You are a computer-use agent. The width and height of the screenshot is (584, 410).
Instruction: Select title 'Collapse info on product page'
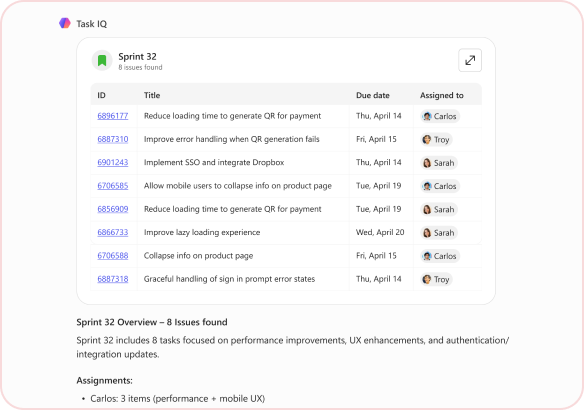199,256
